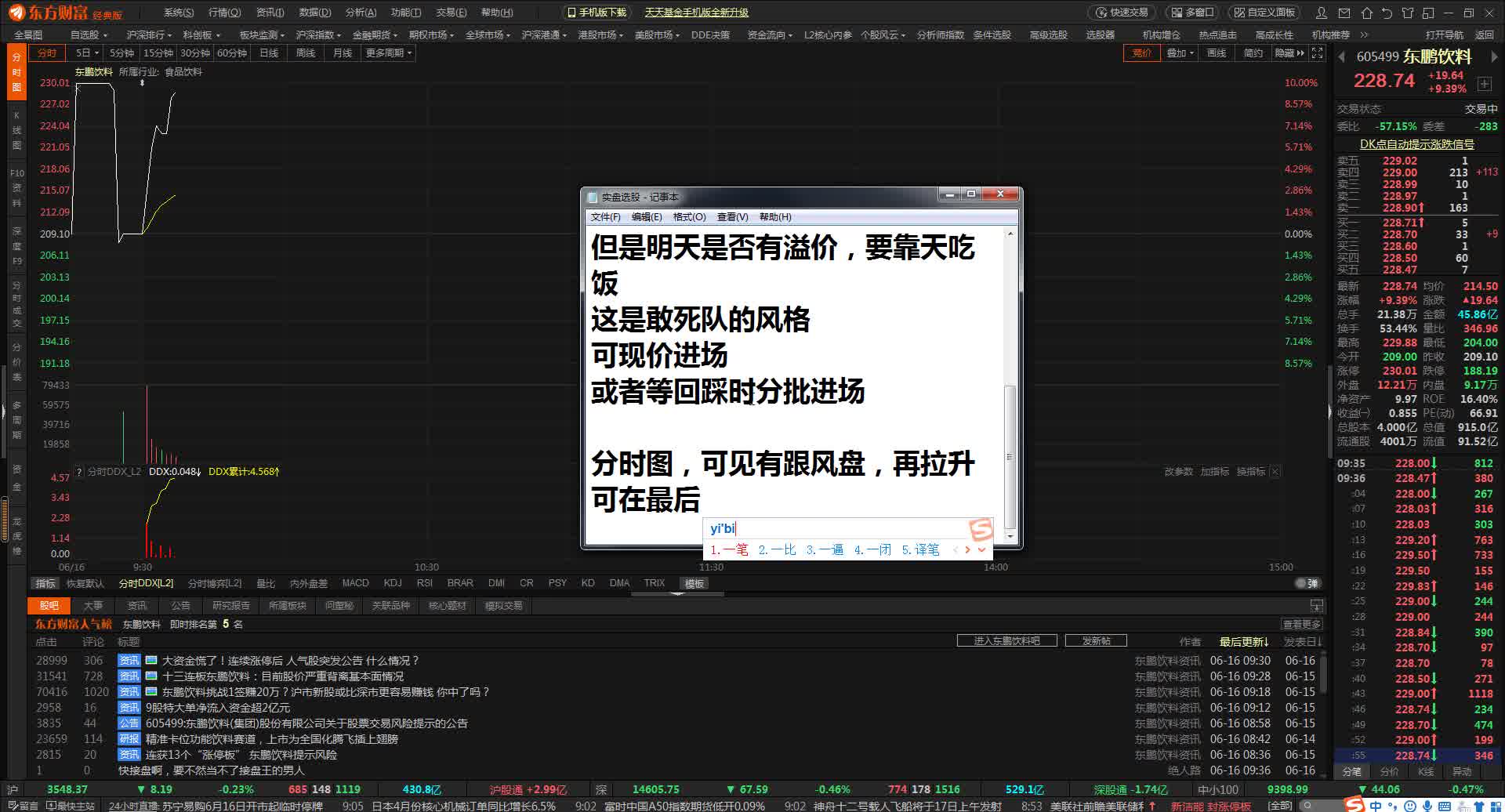Expand toolbar overflow double chevron
1505x812 pixels.
1364,35
